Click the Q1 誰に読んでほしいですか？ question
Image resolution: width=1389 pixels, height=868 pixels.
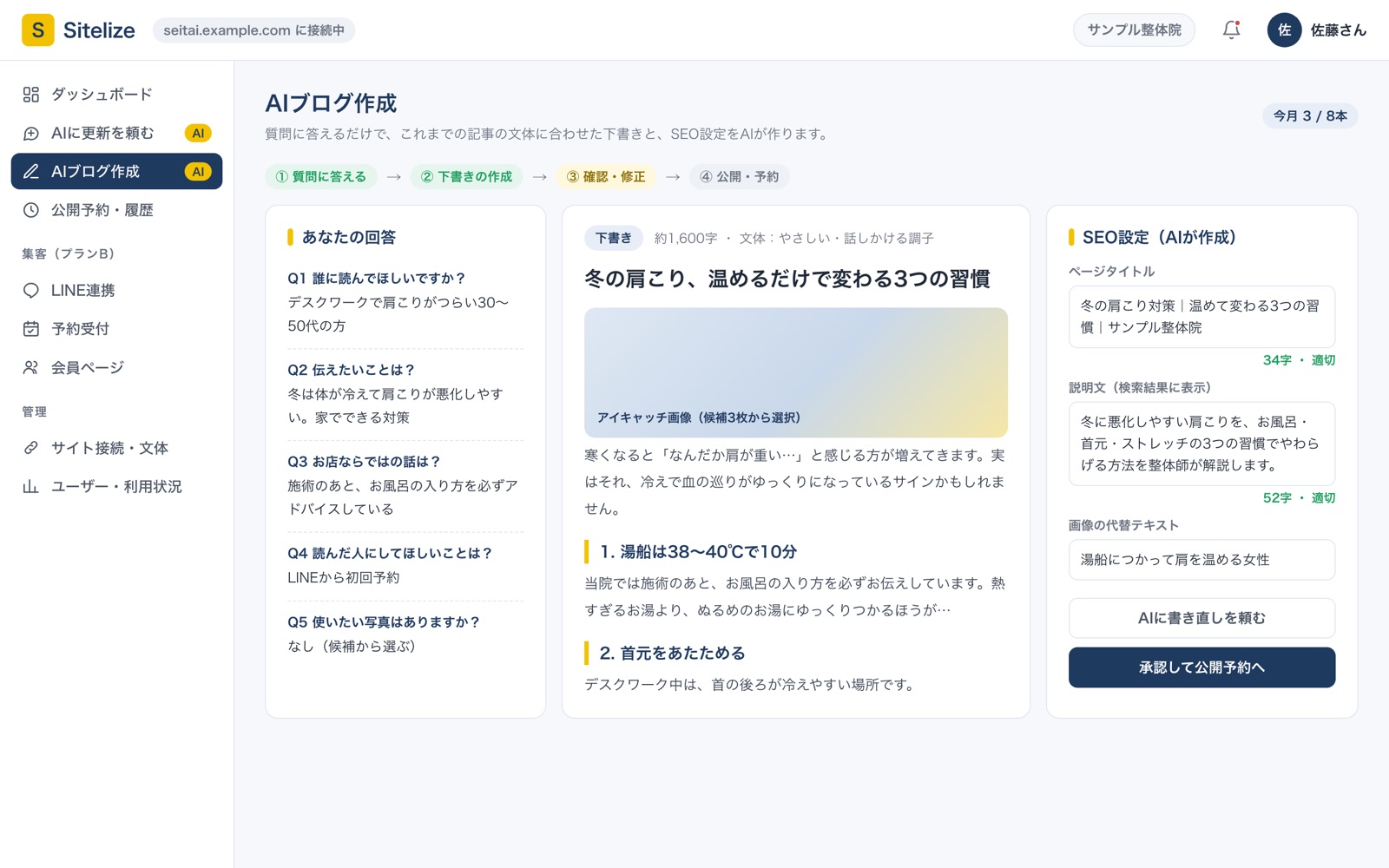click(377, 279)
